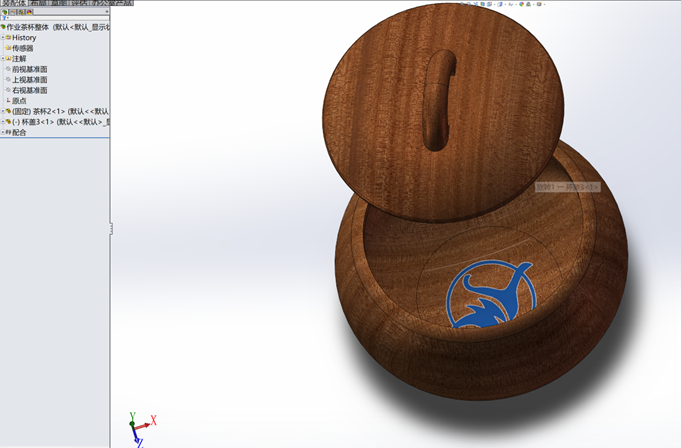Click the Apply Scene icon

pos(529,4)
